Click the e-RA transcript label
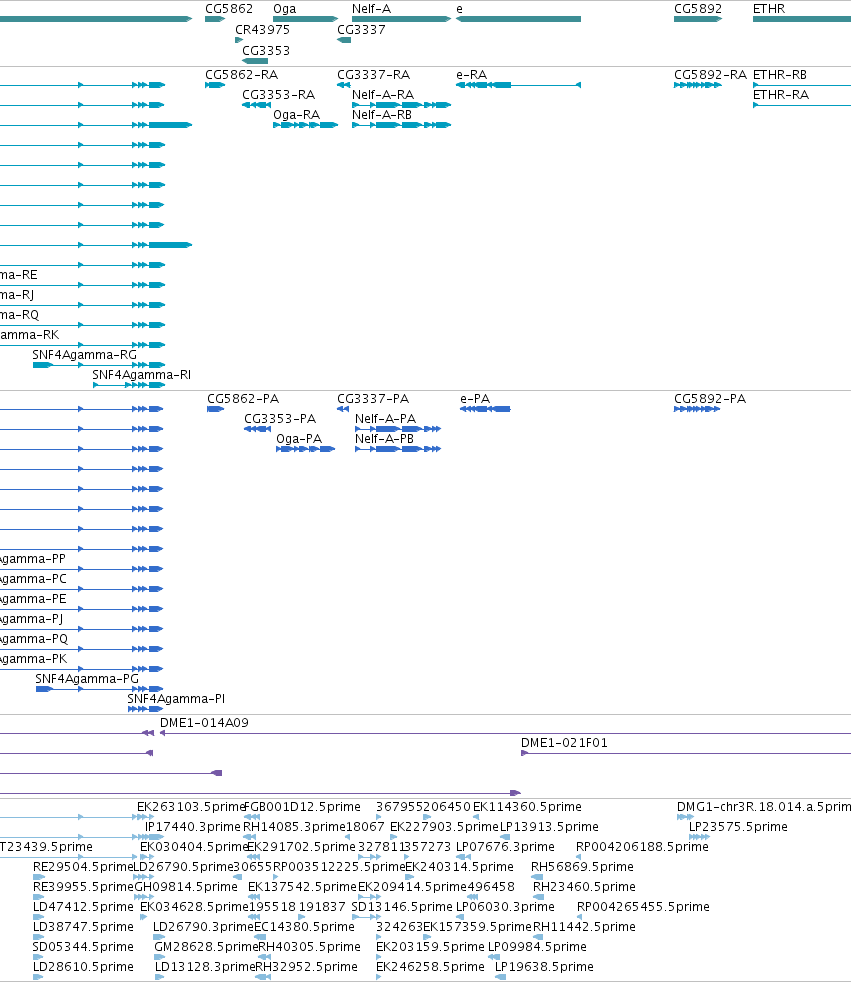Image resolution: width=851 pixels, height=982 pixels. coord(472,75)
